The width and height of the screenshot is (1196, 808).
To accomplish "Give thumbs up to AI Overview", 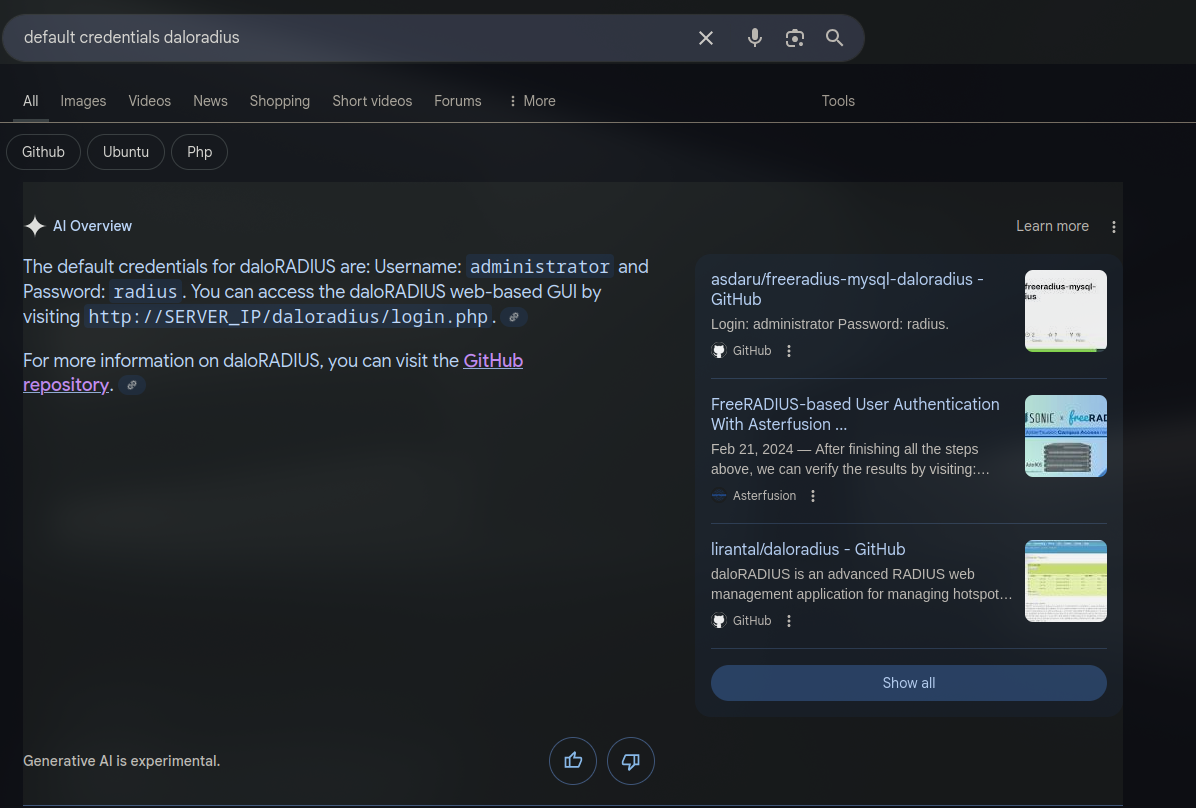I will click(x=573, y=761).
